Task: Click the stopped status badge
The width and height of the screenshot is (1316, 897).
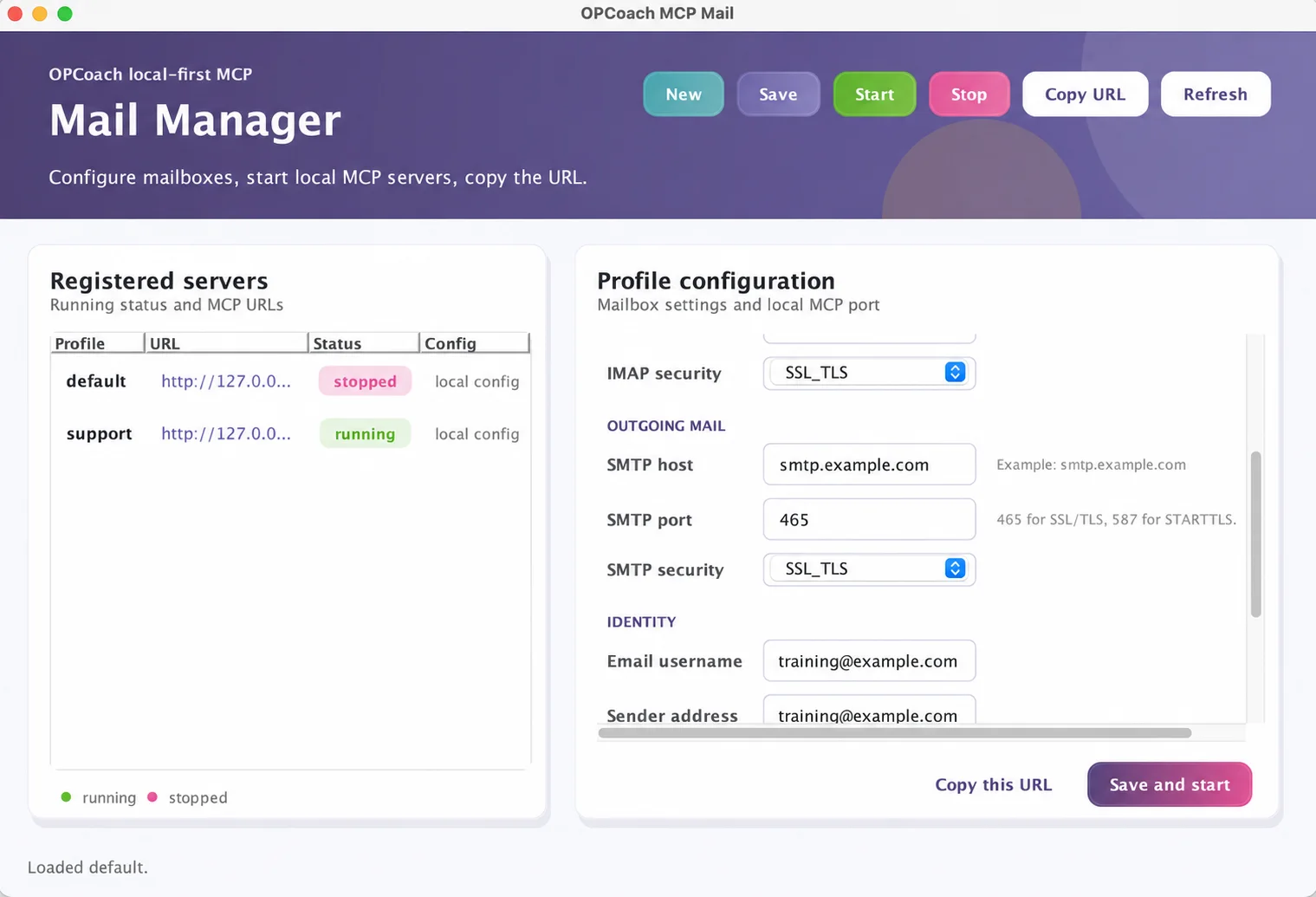Action: (x=365, y=381)
